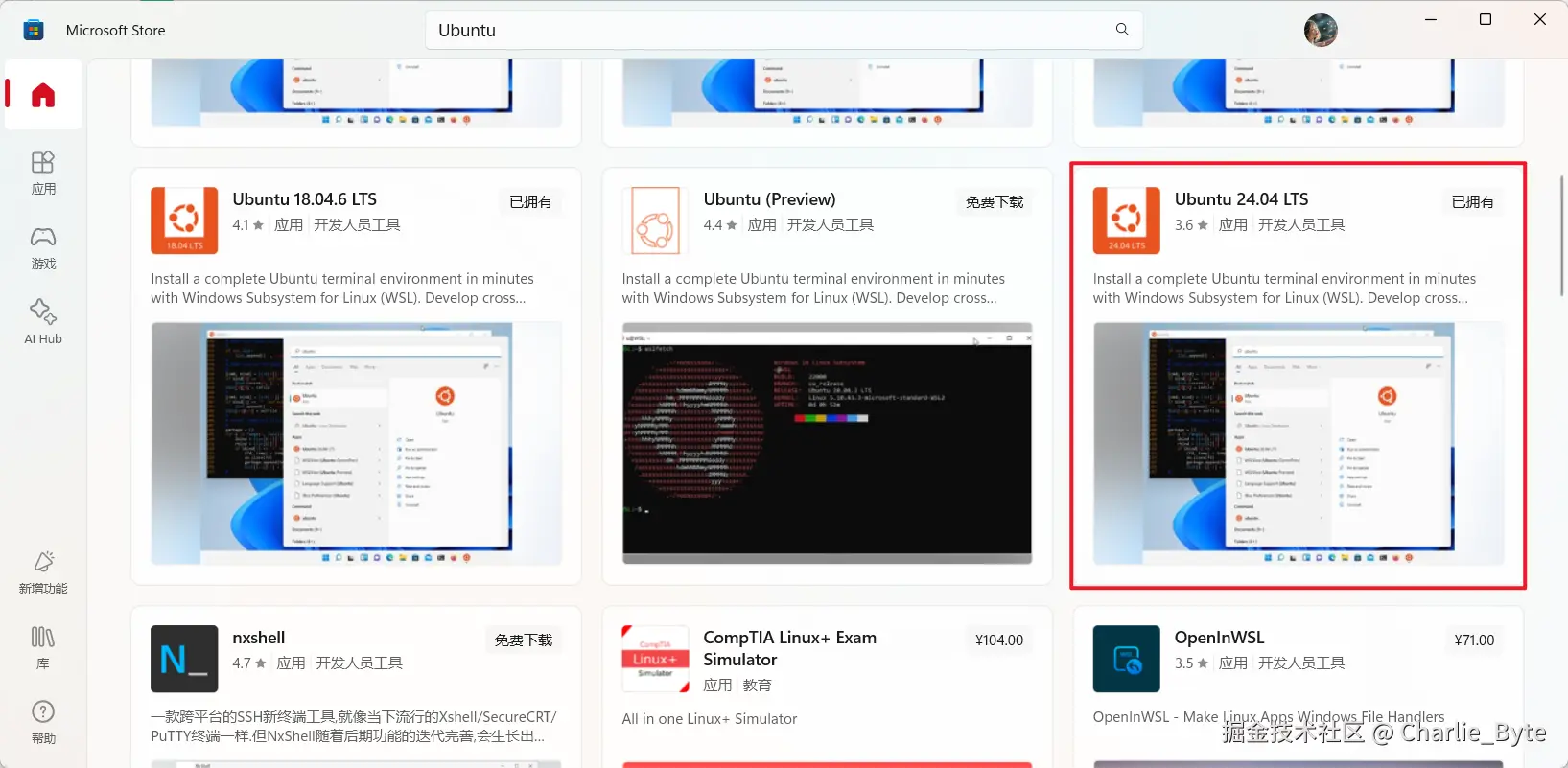Click 'All in one Linux+ Simulator' description
1568x768 pixels.
pyautogui.click(x=710, y=719)
